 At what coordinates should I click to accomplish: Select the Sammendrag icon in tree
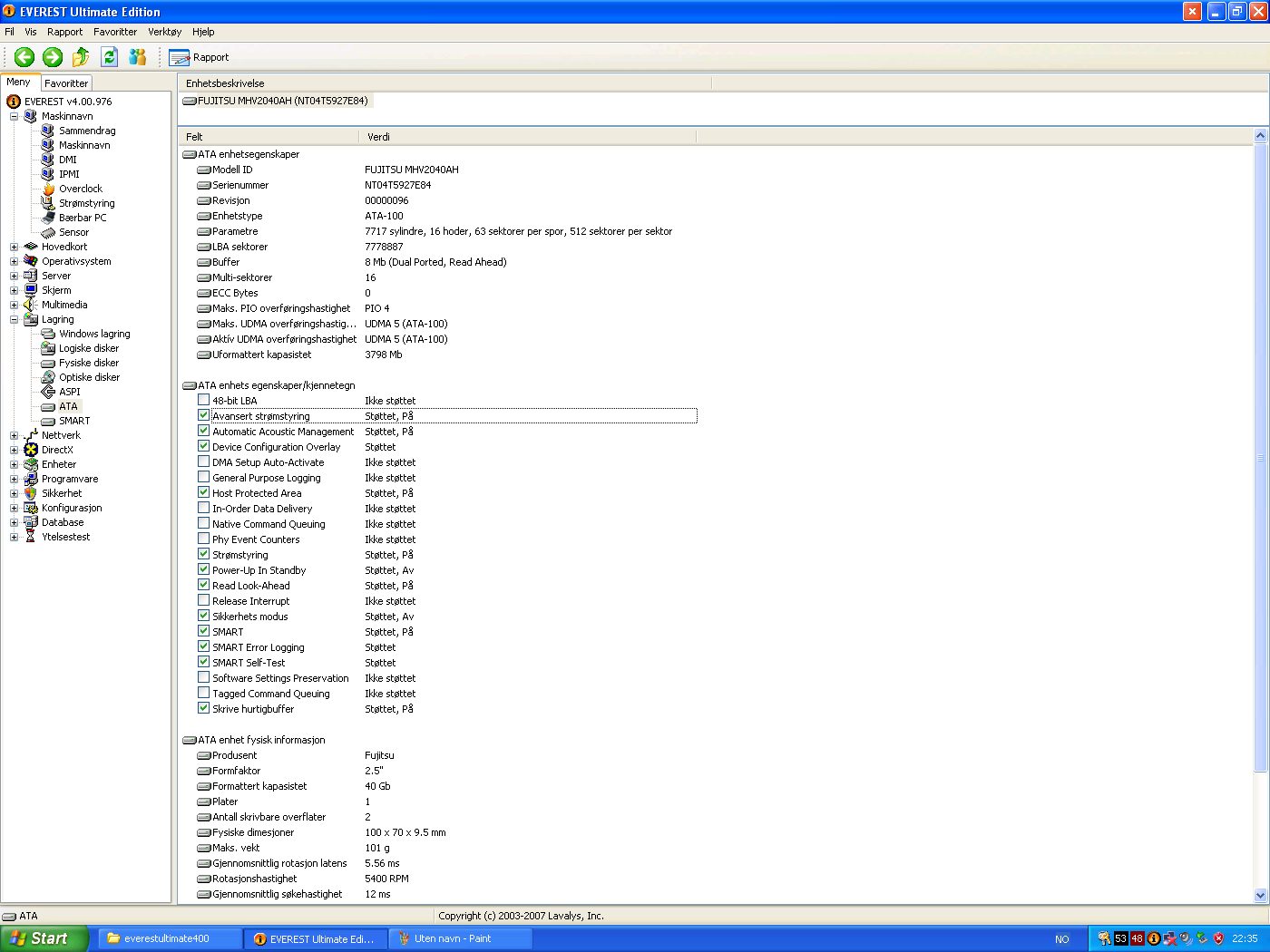click(48, 131)
